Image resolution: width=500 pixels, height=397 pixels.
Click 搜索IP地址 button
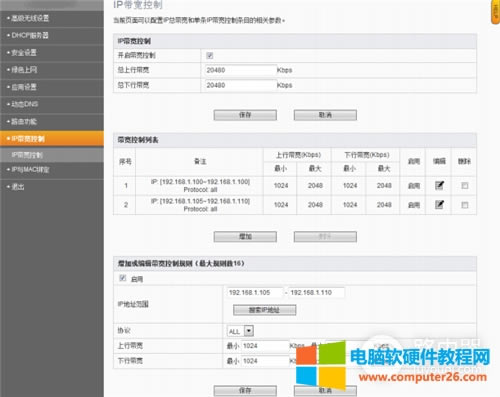point(264,310)
